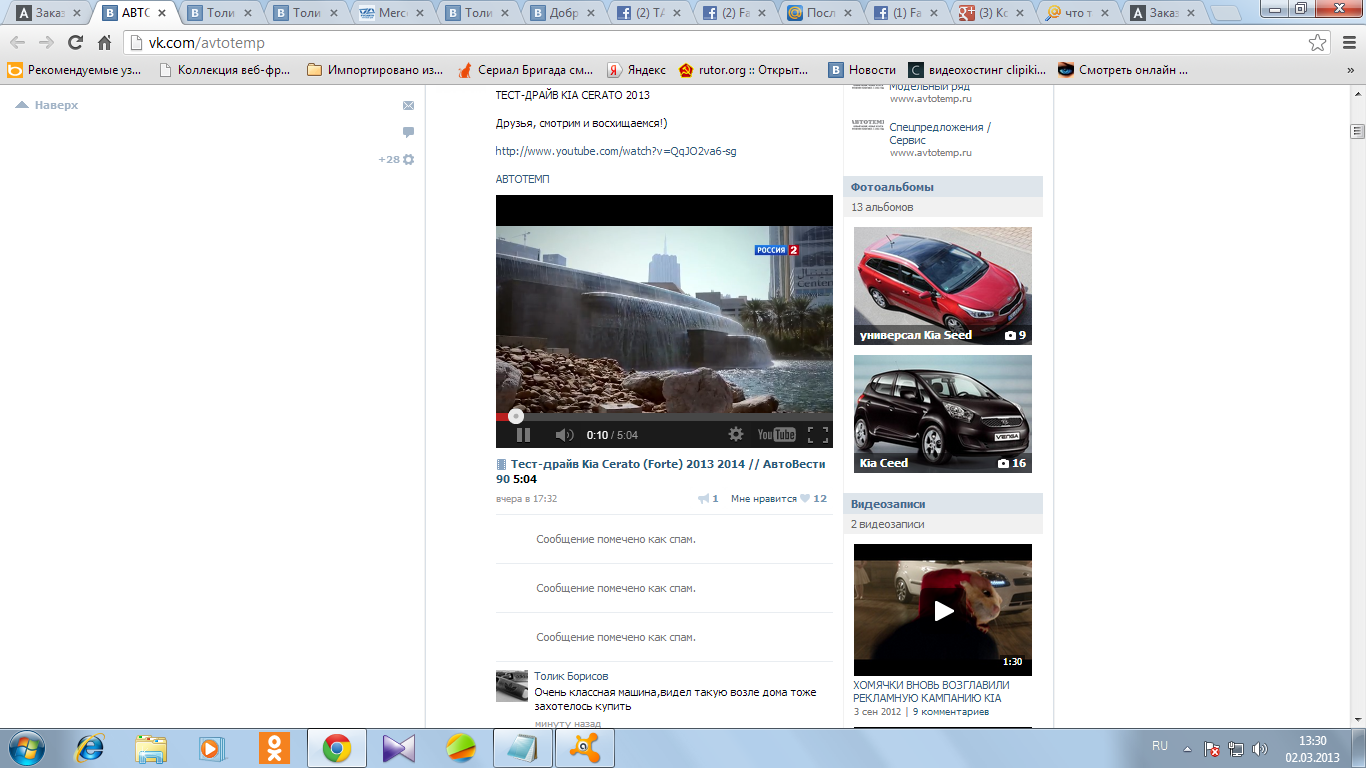Open the Windows Start menu
Viewport: 1366px width, 768px height.
[x=27, y=748]
